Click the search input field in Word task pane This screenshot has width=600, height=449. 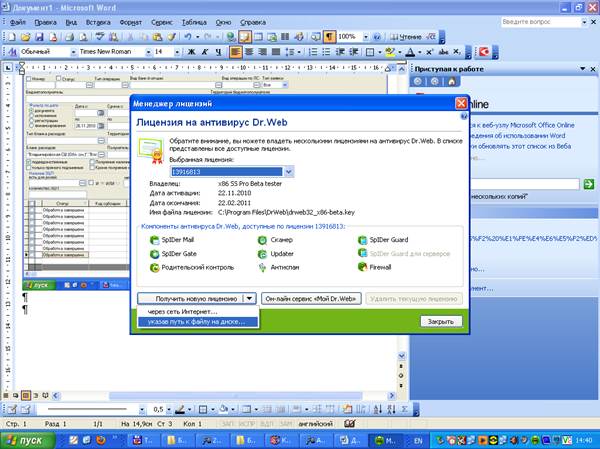(x=525, y=184)
